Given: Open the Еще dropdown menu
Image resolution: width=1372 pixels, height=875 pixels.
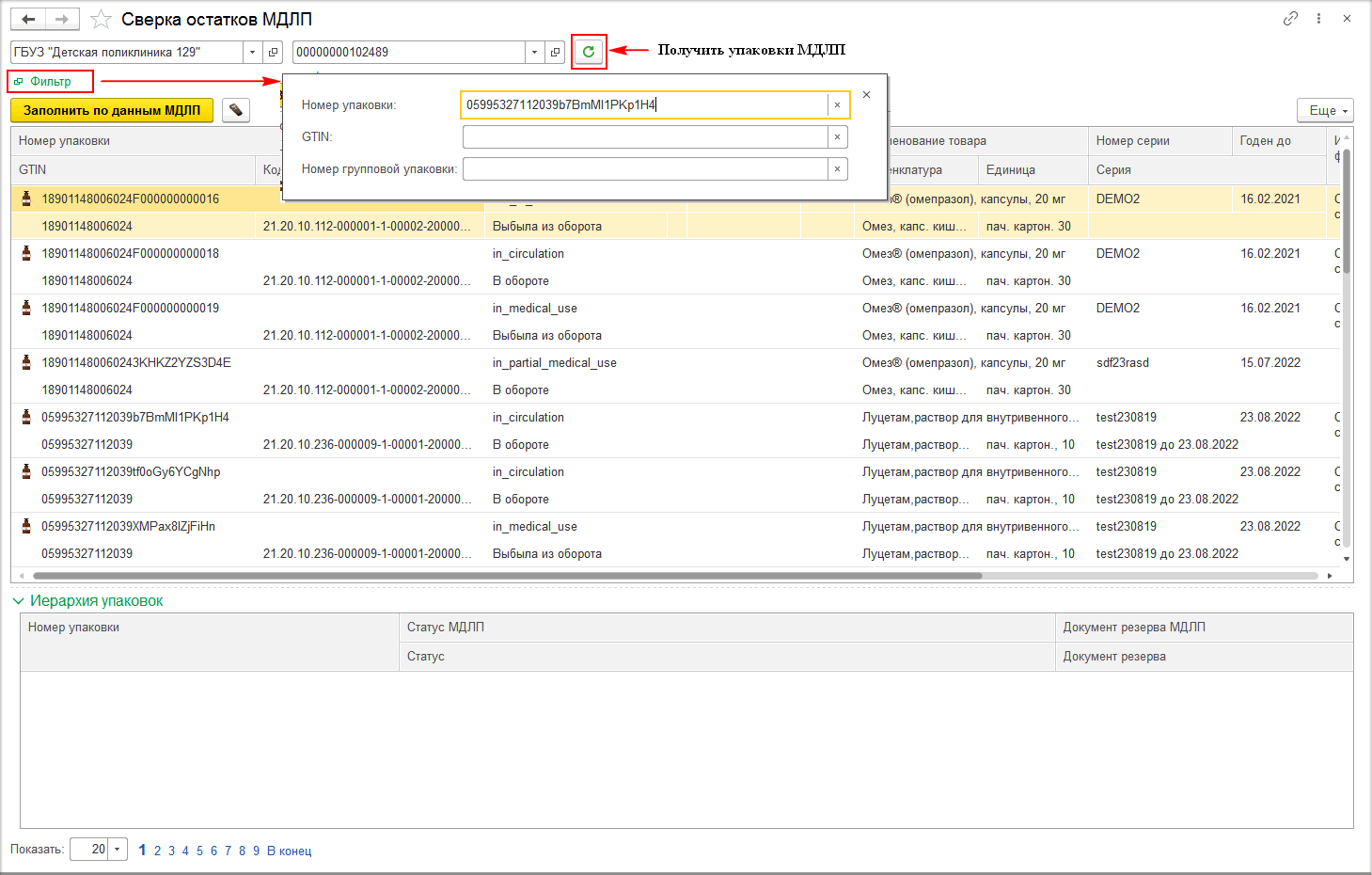Looking at the screenshot, I should coord(1325,110).
